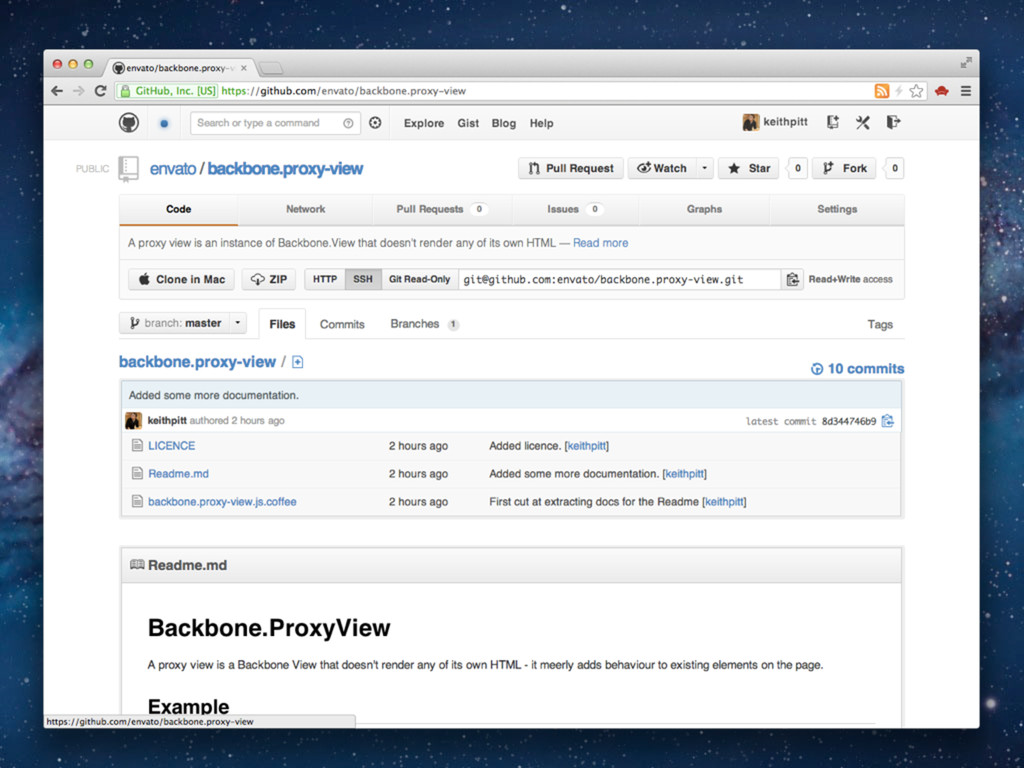
Task: Open the Issues tab
Action: [575, 209]
